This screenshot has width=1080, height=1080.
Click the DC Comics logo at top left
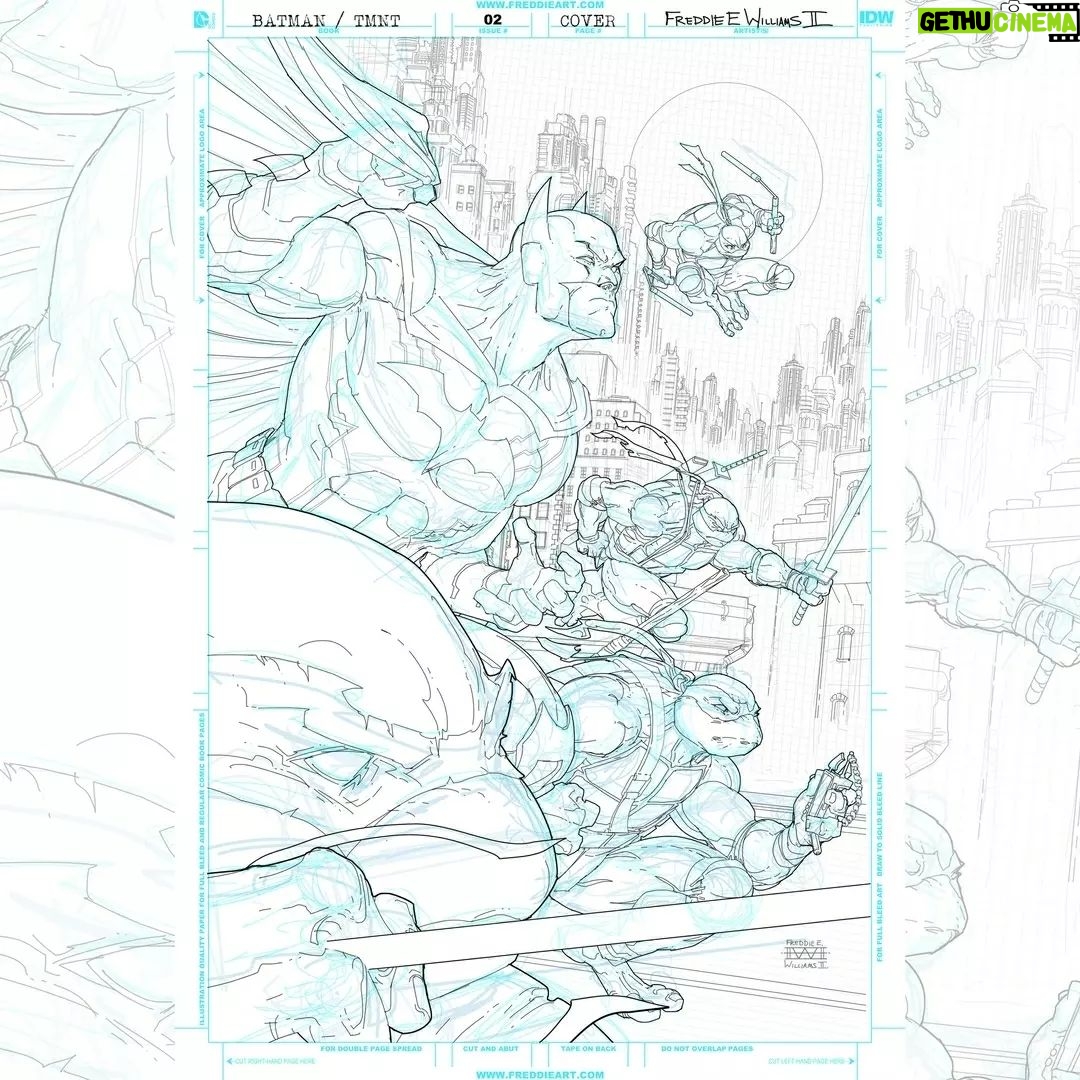pos(205,20)
